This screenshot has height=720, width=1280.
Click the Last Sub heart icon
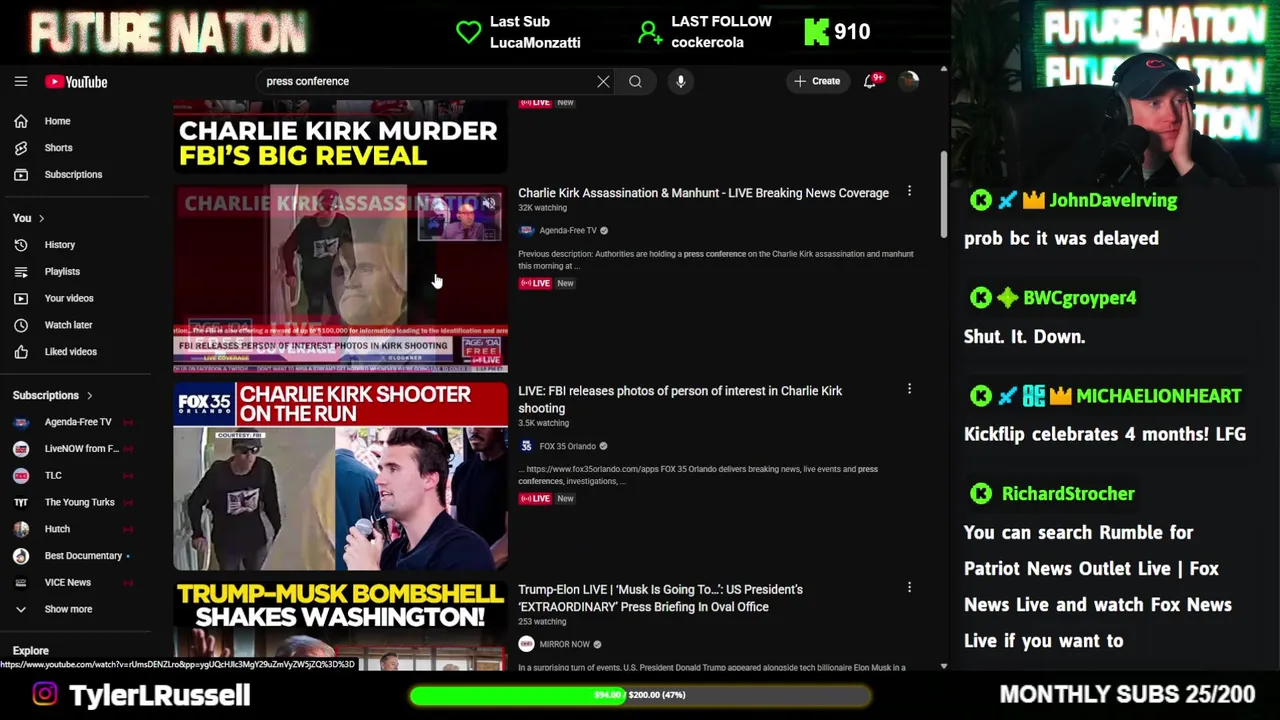tap(468, 32)
